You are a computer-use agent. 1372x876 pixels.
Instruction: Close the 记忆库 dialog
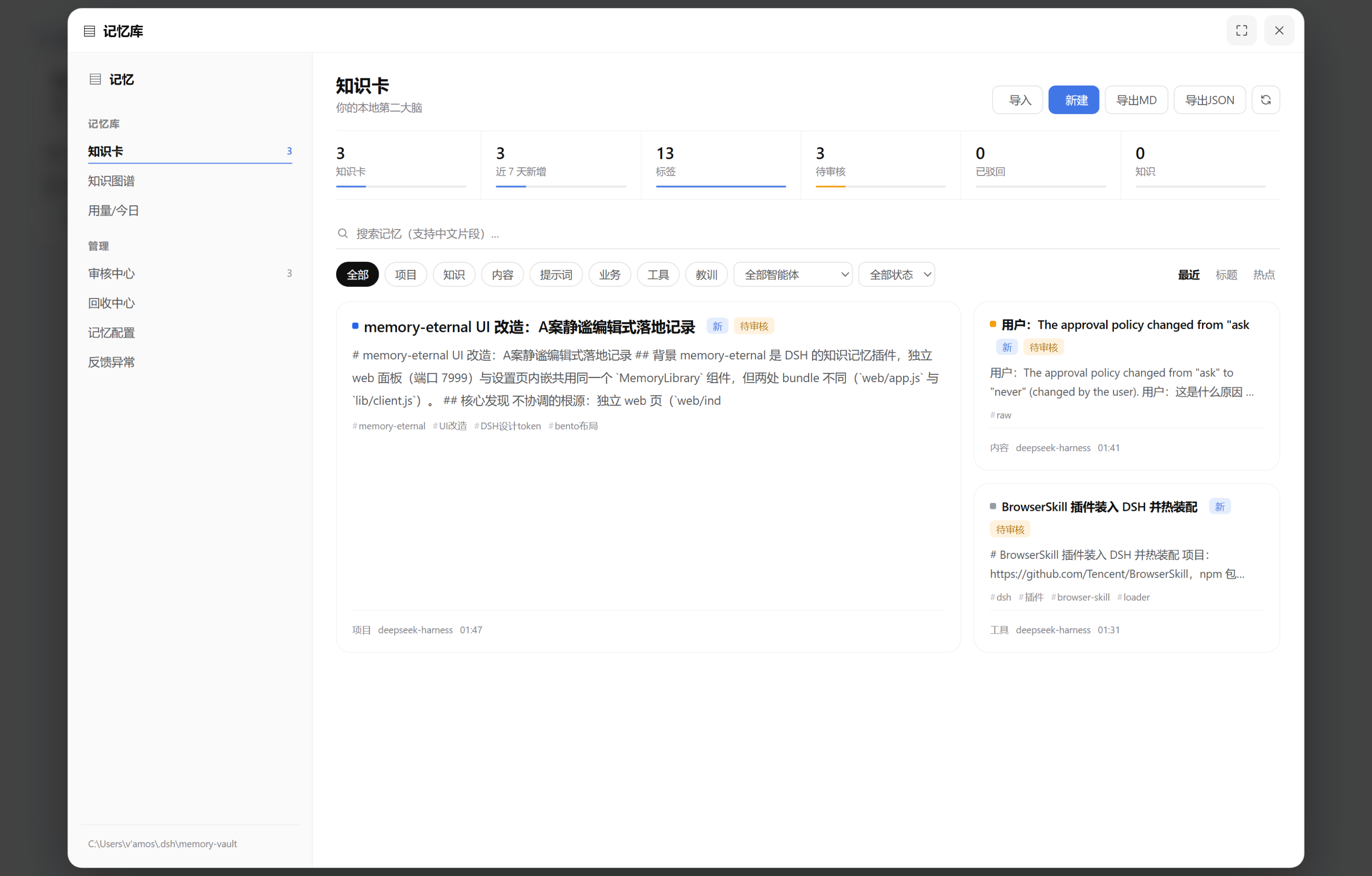(x=1278, y=31)
